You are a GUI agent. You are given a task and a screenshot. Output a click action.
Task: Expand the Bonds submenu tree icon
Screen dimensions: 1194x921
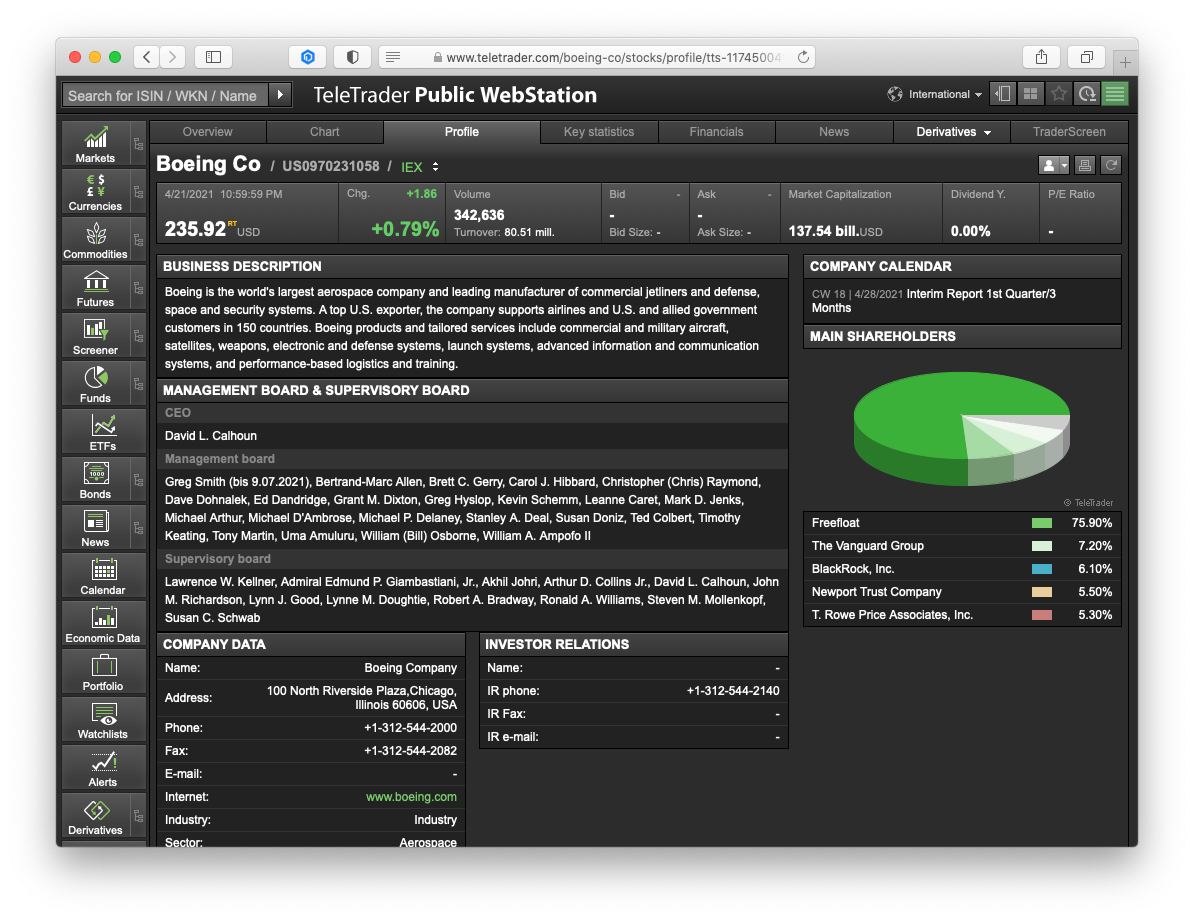point(138,480)
